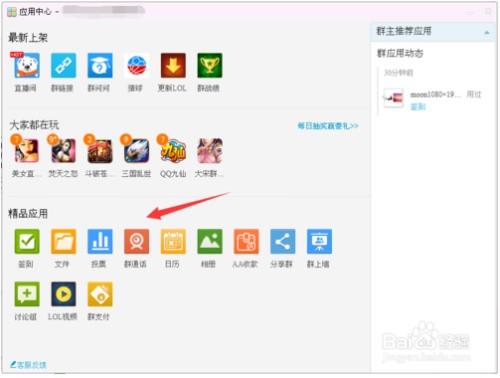This screenshot has width=500, height=378.
Task: Open the 群链接 chain link app
Action: pyautogui.click(x=63, y=65)
